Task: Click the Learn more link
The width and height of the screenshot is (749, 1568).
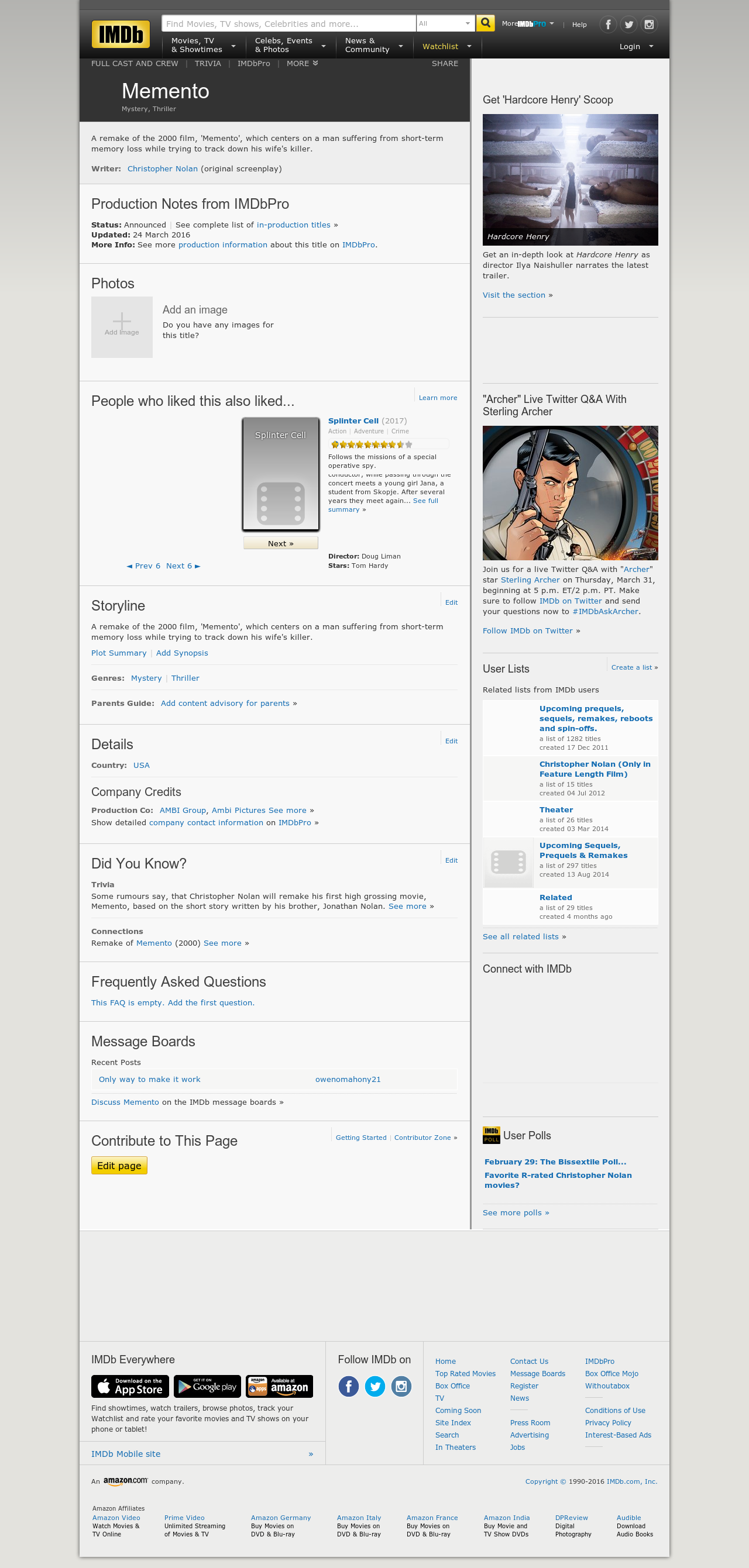Action: coord(438,398)
